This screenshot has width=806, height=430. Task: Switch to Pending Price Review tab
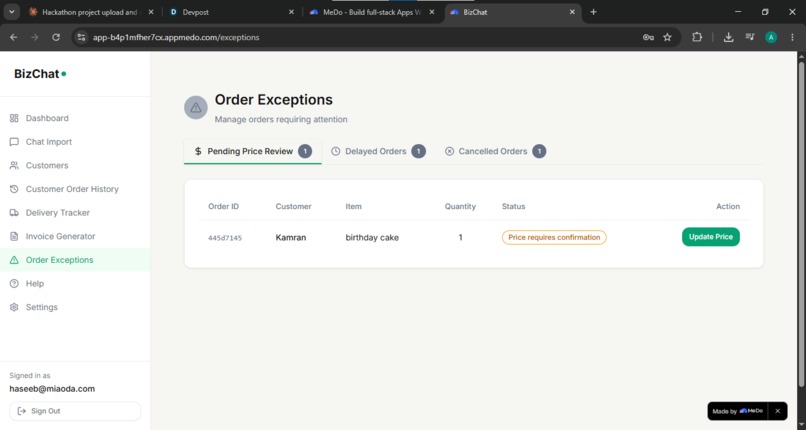coord(252,152)
